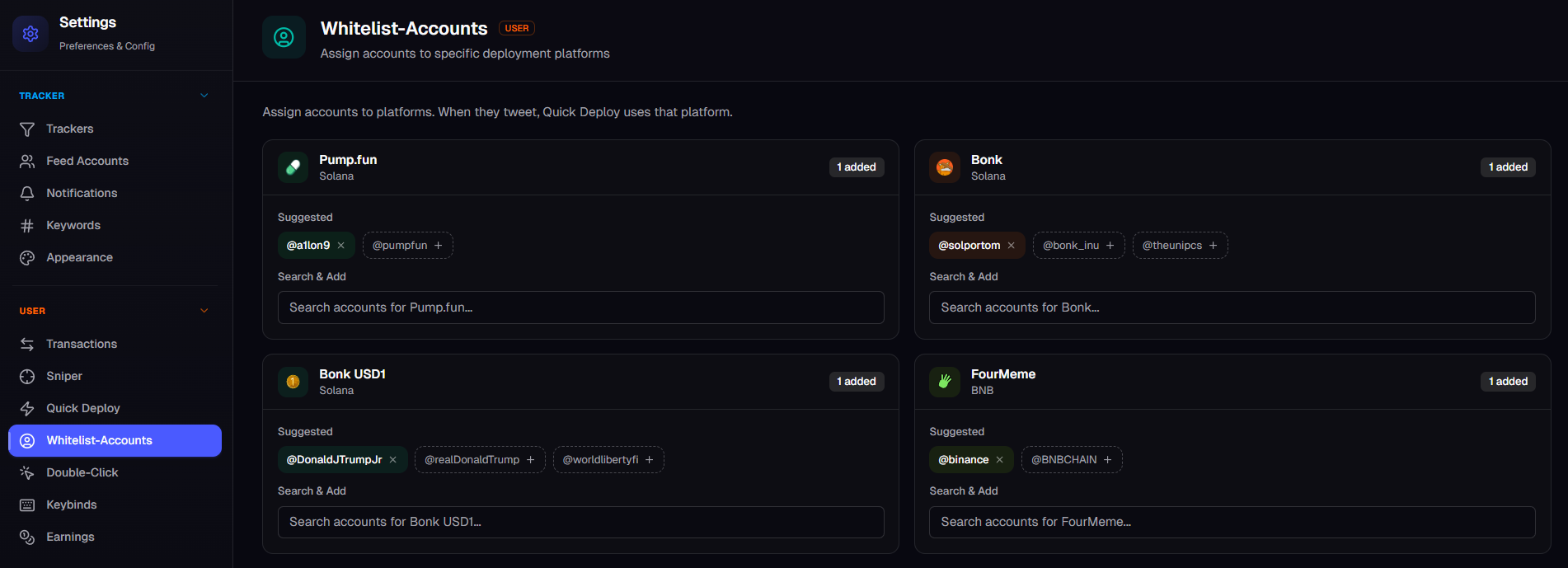
Task: Click the FourMeme green hand icon
Action: tap(945, 382)
